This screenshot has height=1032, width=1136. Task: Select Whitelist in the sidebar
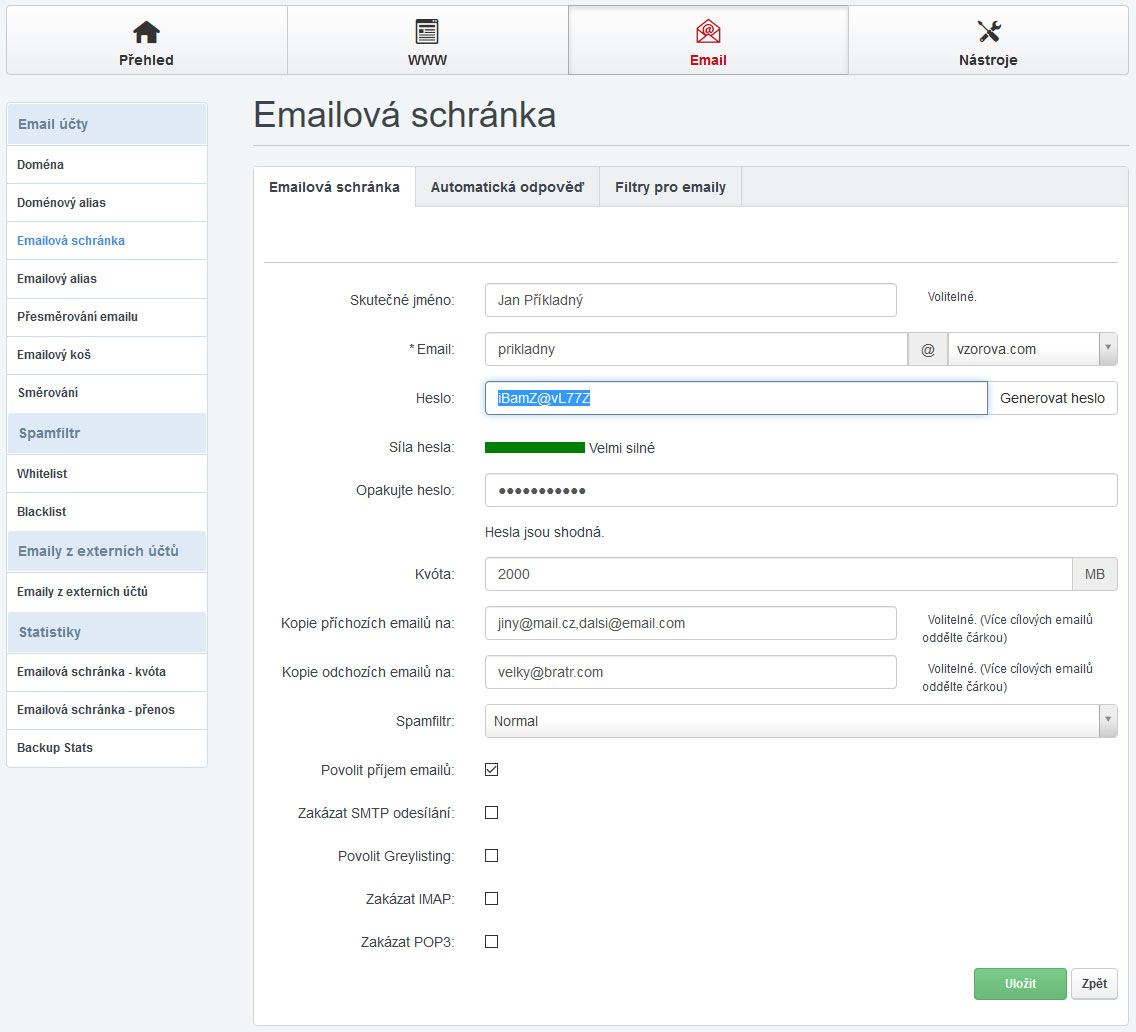pos(42,474)
